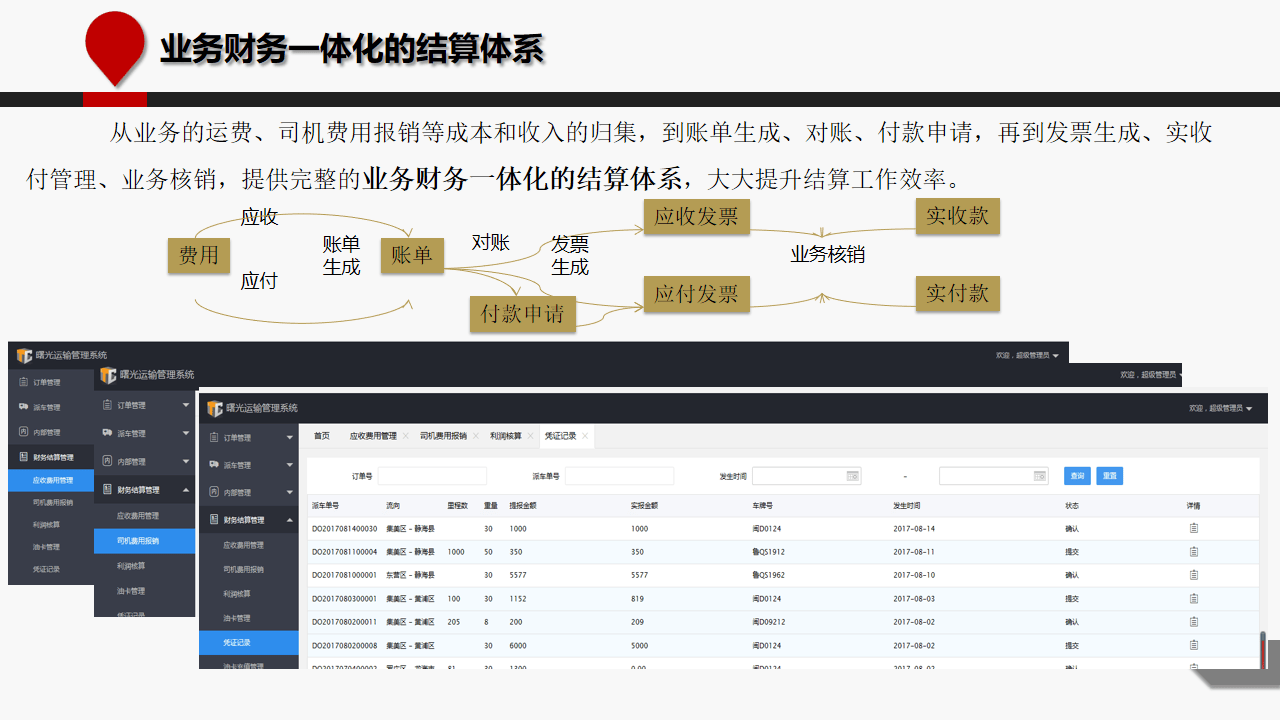Select 派车管理 truck icon in front window sidebar

pyautogui.click(x=214, y=465)
